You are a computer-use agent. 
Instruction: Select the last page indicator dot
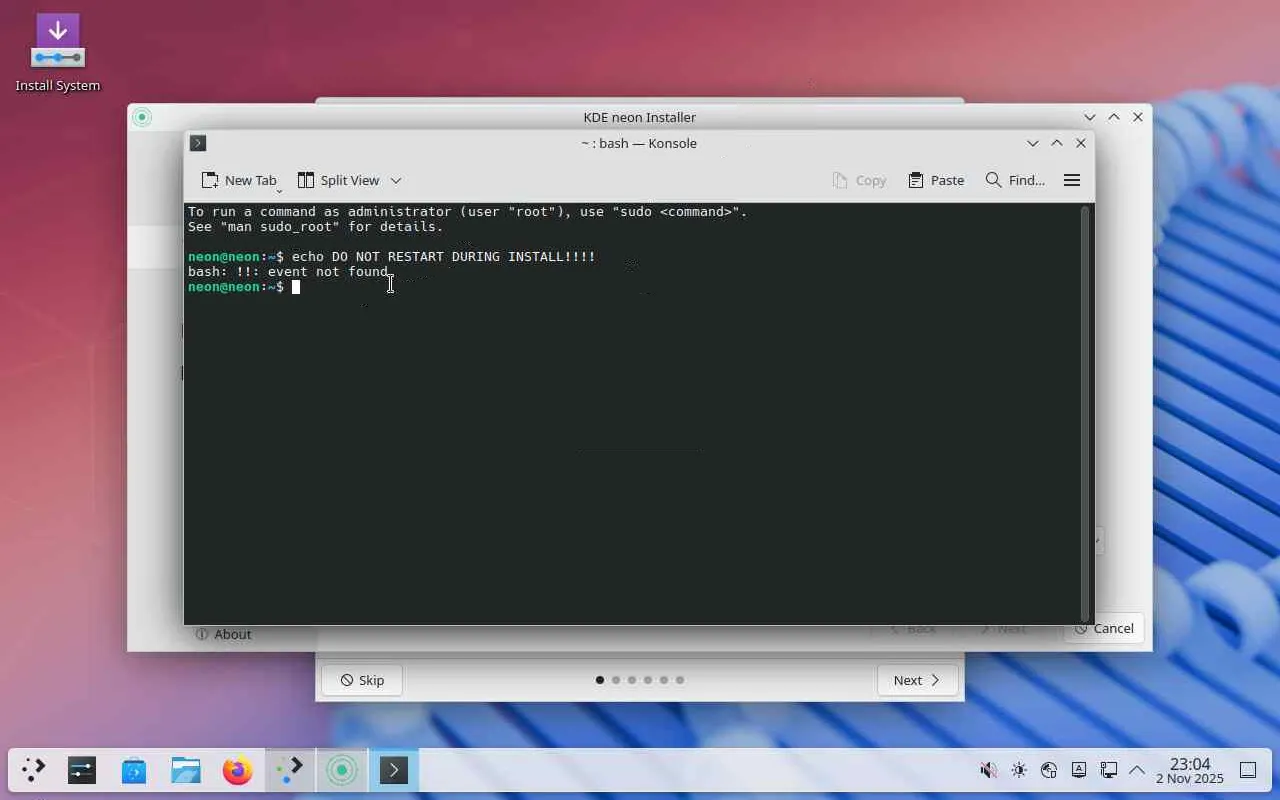point(680,680)
